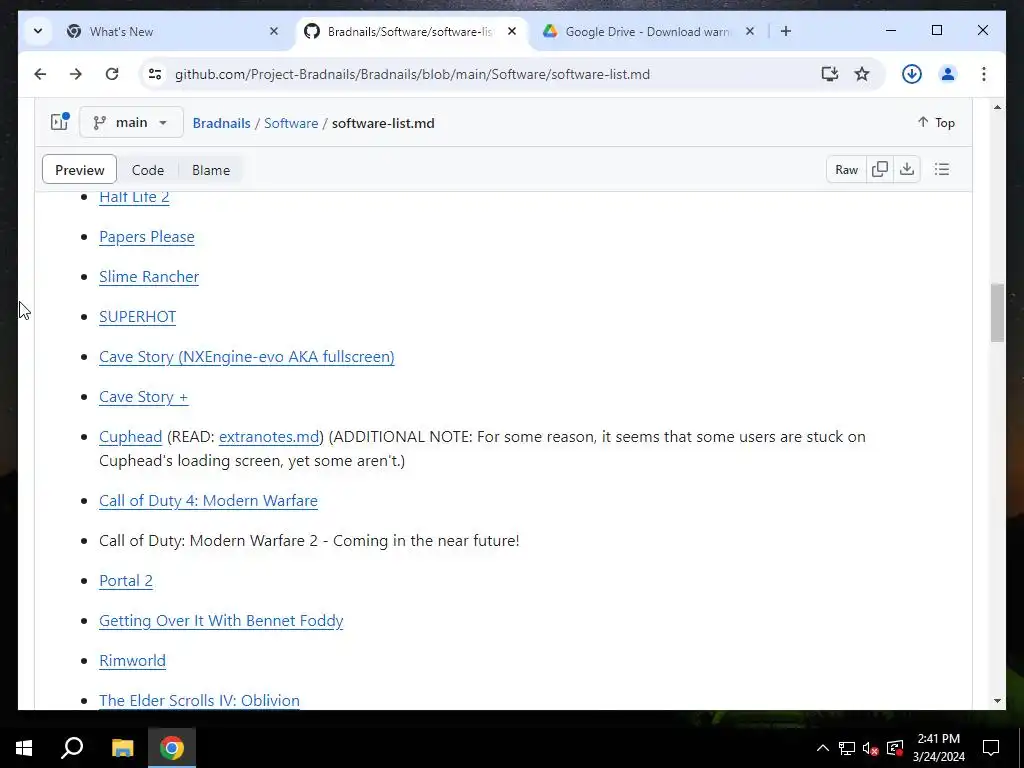Open Papers Please link
Viewport: 1024px width, 768px height.
[x=147, y=236]
